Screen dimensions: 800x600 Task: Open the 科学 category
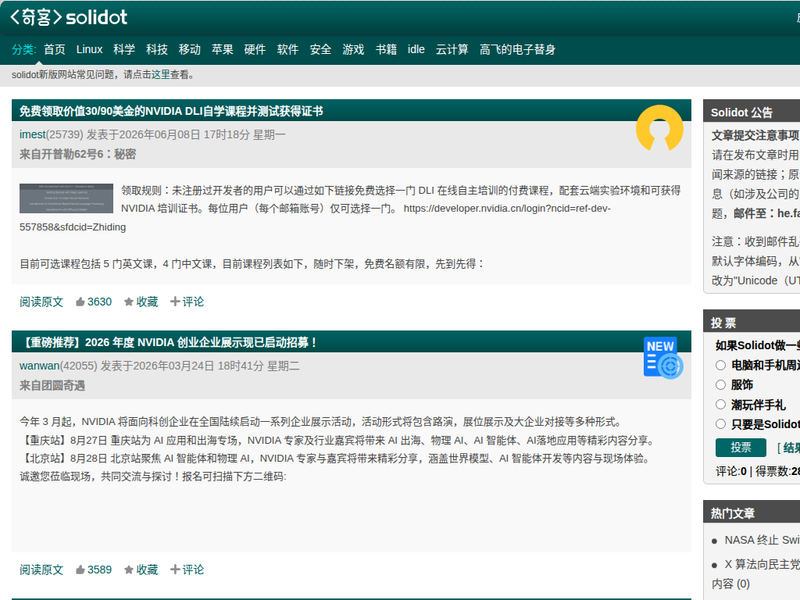[x=124, y=49]
